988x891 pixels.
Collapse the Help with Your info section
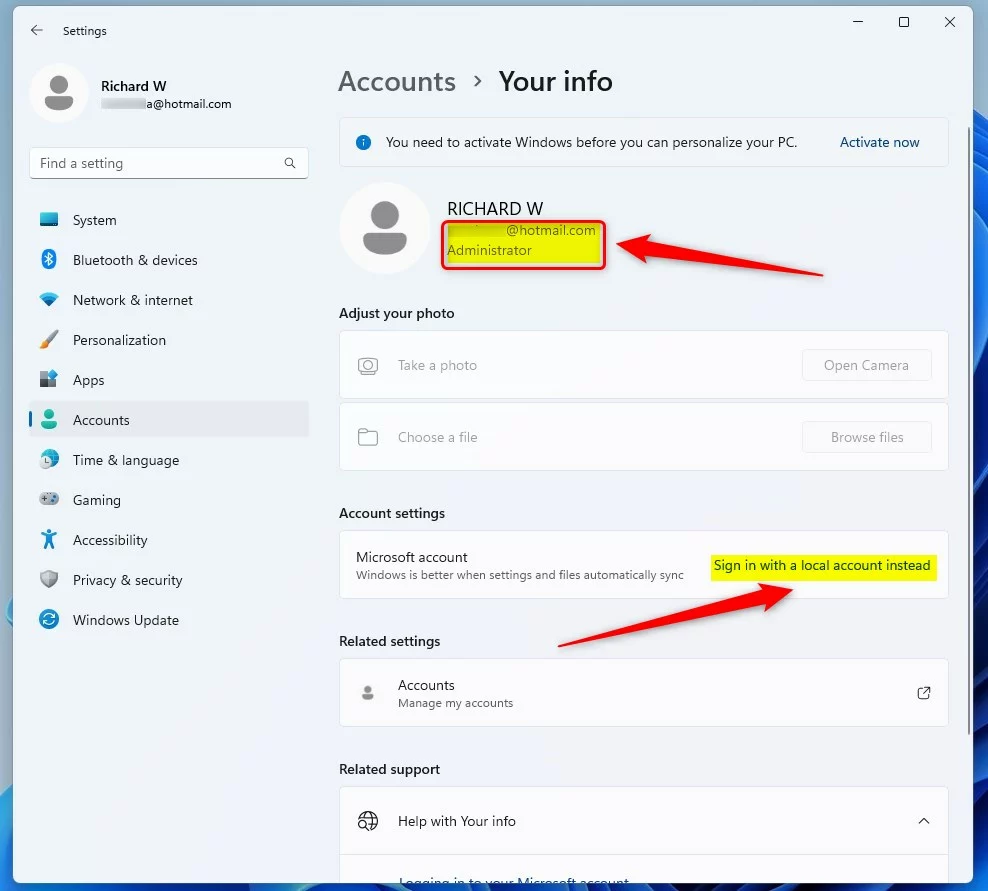(x=923, y=821)
